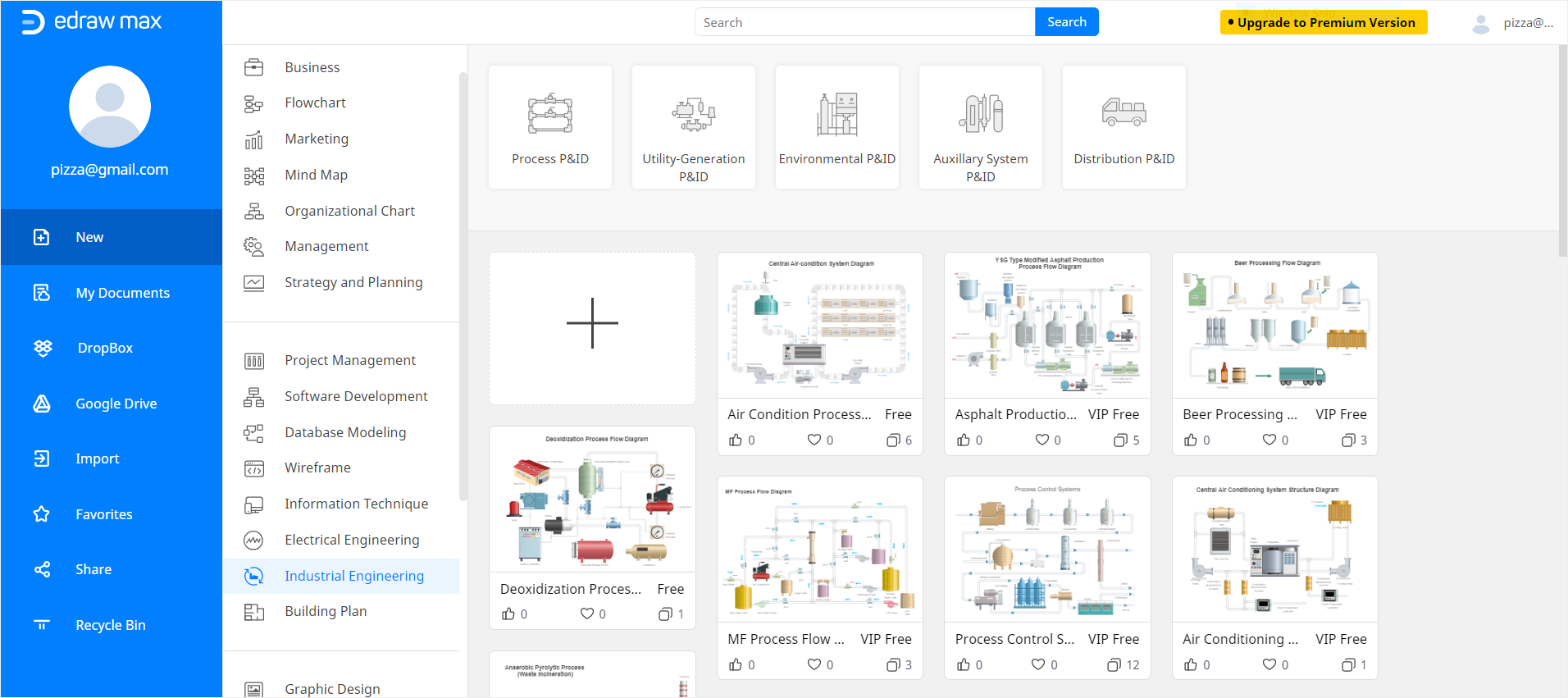Choose Environmental P&ID template type
The width and height of the screenshot is (1568, 698).
837,127
